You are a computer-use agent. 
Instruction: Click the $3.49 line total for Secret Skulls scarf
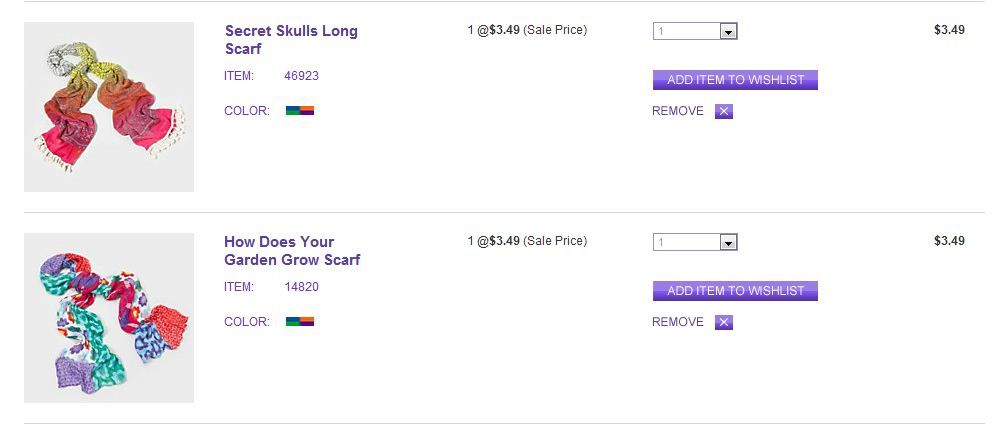948,30
